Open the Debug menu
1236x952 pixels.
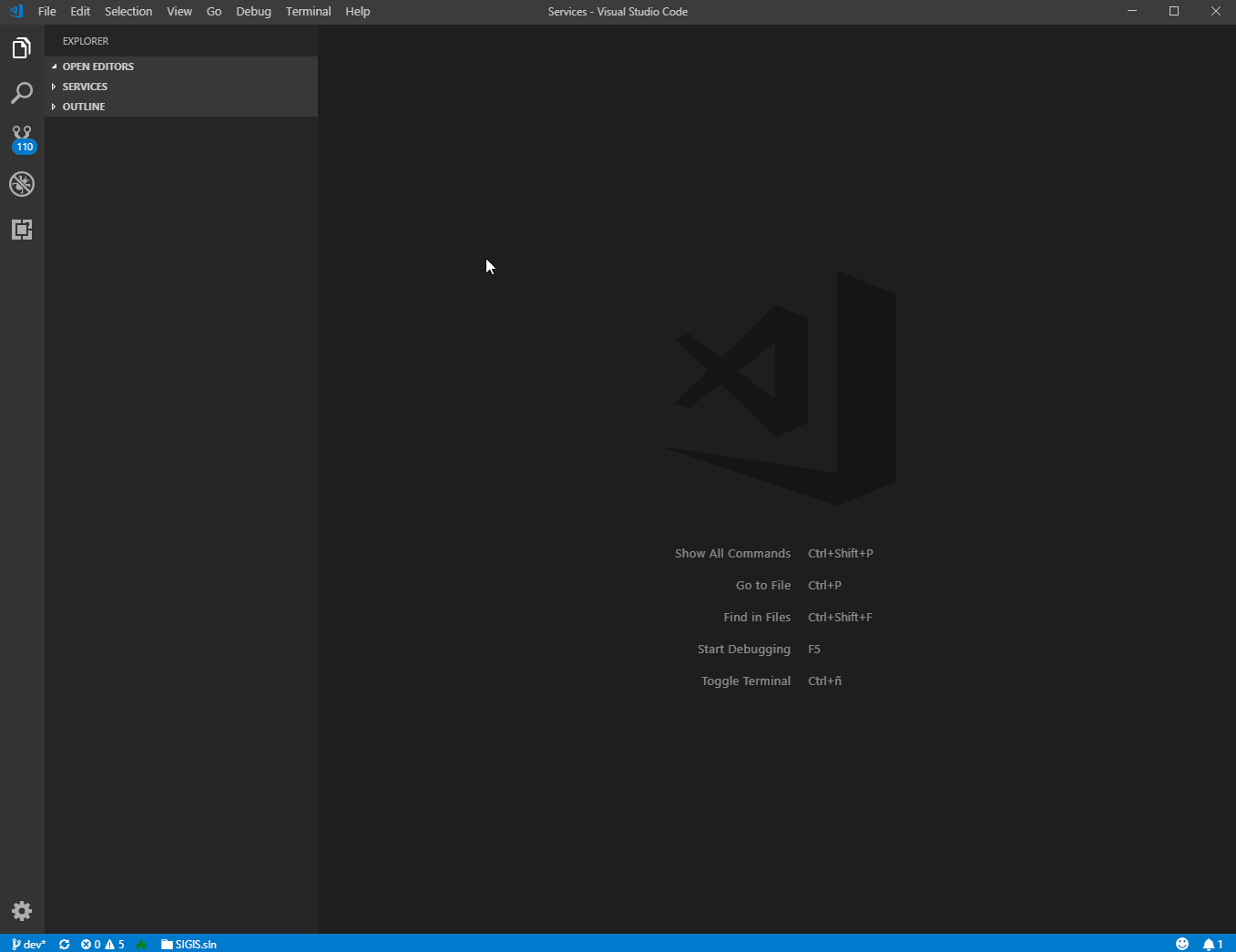coord(253,12)
